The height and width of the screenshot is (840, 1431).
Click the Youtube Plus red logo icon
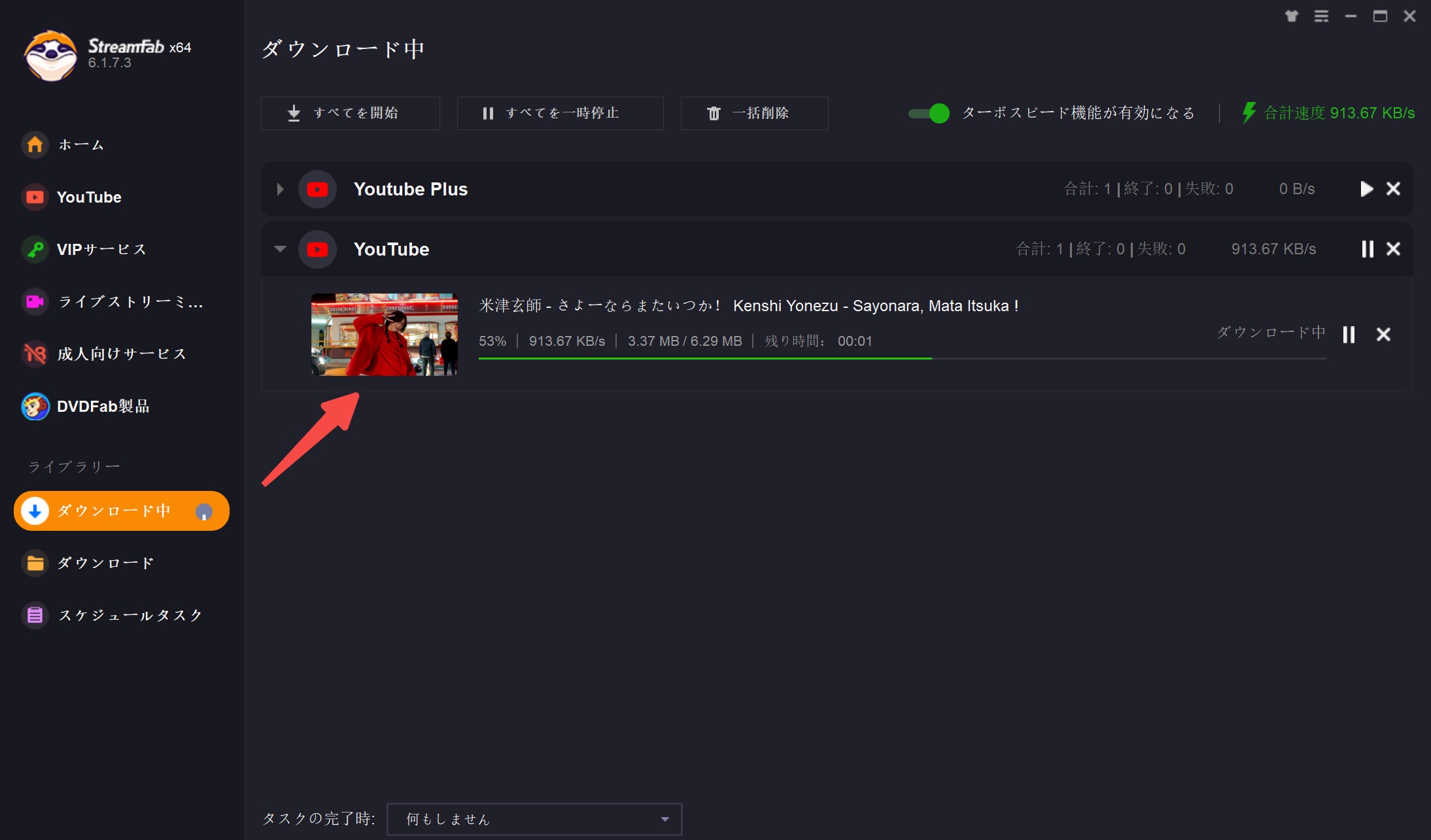(317, 189)
